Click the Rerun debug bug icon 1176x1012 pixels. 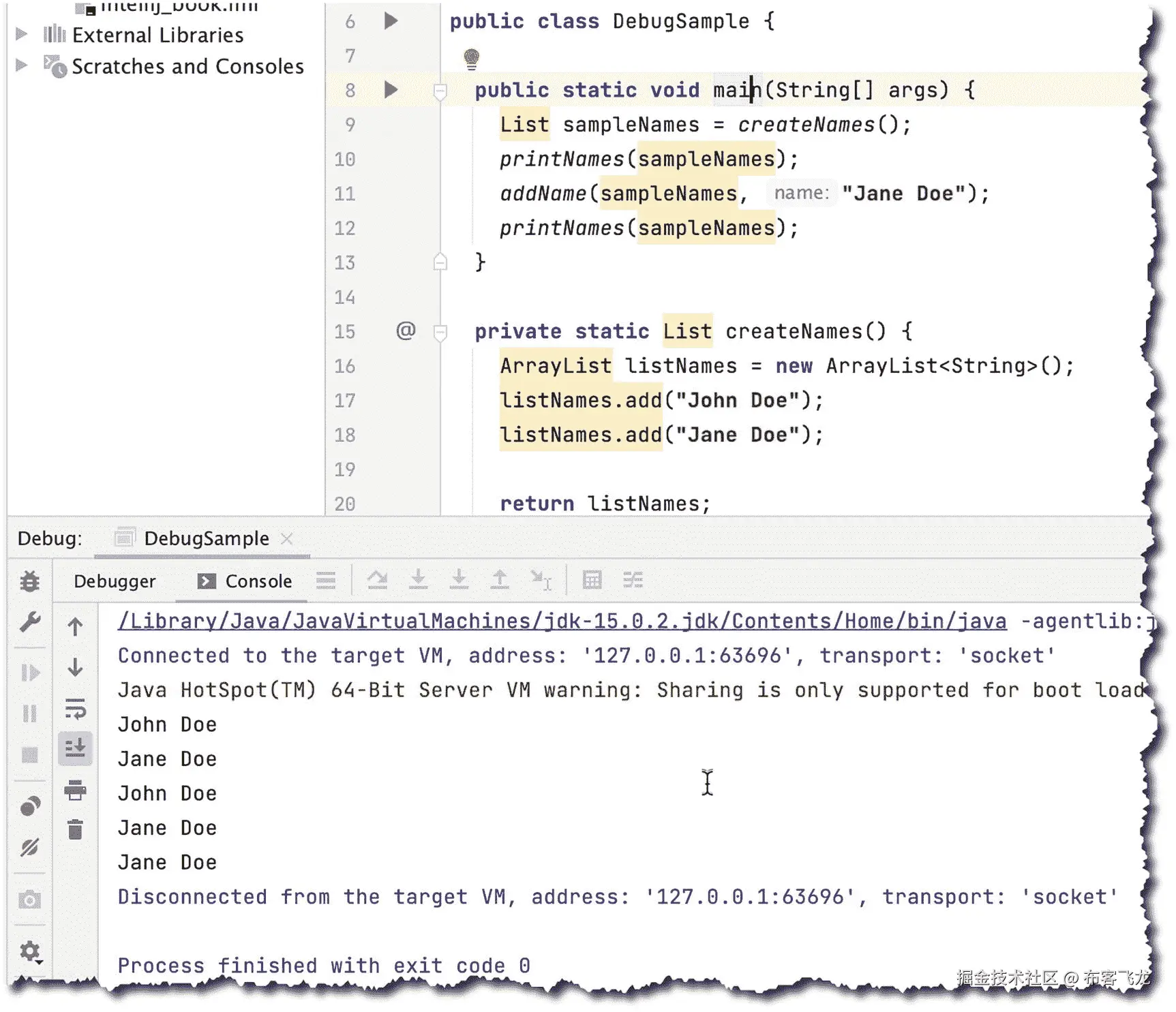[x=29, y=581]
